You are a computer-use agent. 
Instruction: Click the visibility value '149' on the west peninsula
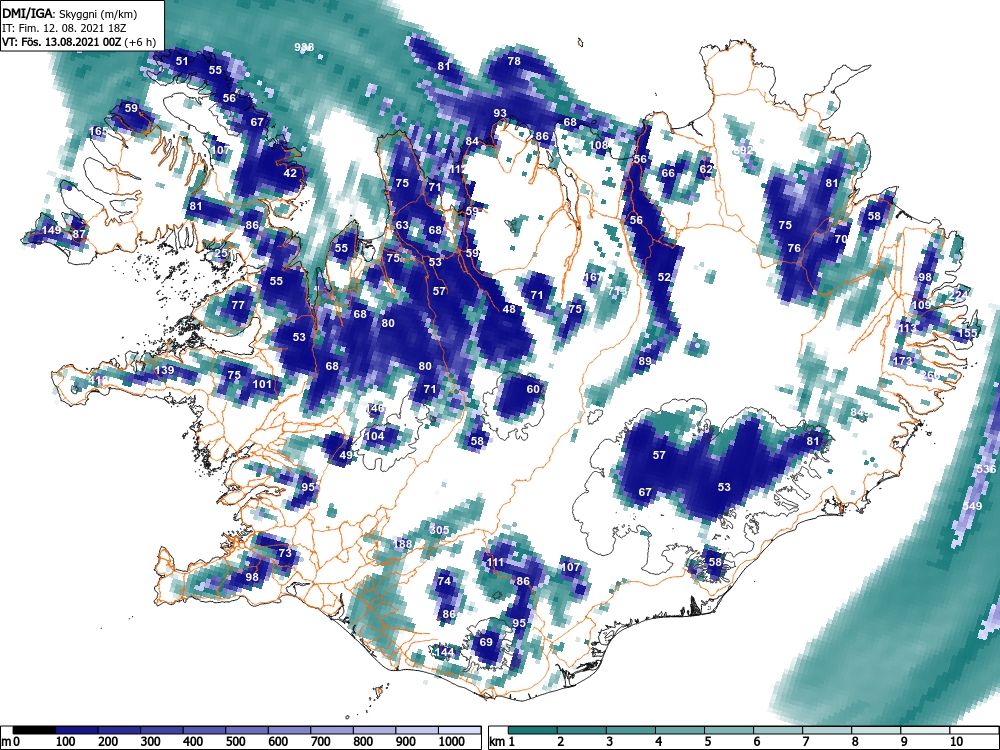click(51, 230)
